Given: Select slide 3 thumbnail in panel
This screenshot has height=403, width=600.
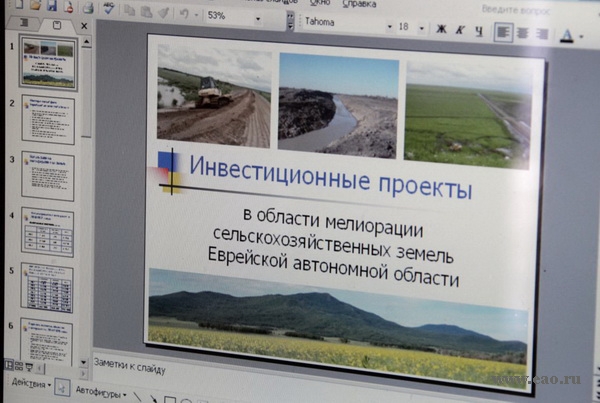Looking at the screenshot, I should 46,178.
